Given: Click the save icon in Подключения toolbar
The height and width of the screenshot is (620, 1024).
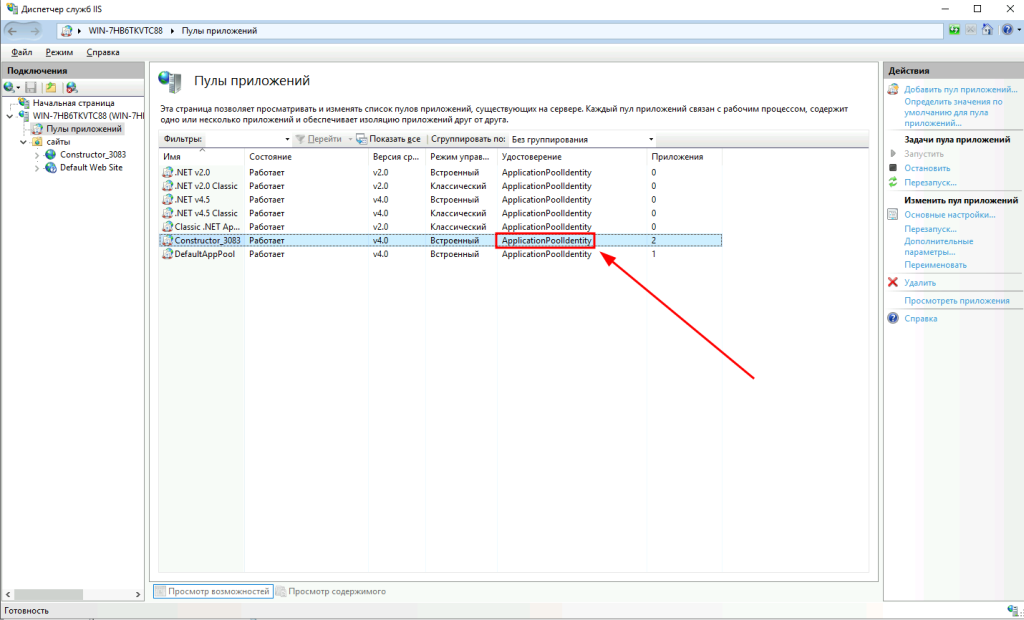Looking at the screenshot, I should [x=31, y=88].
